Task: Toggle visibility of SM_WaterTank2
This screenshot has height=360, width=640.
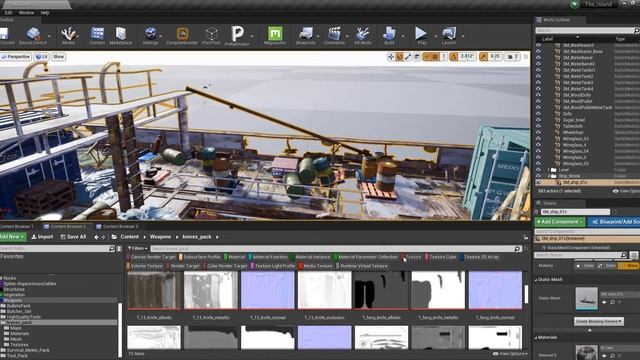Action: (539, 76)
